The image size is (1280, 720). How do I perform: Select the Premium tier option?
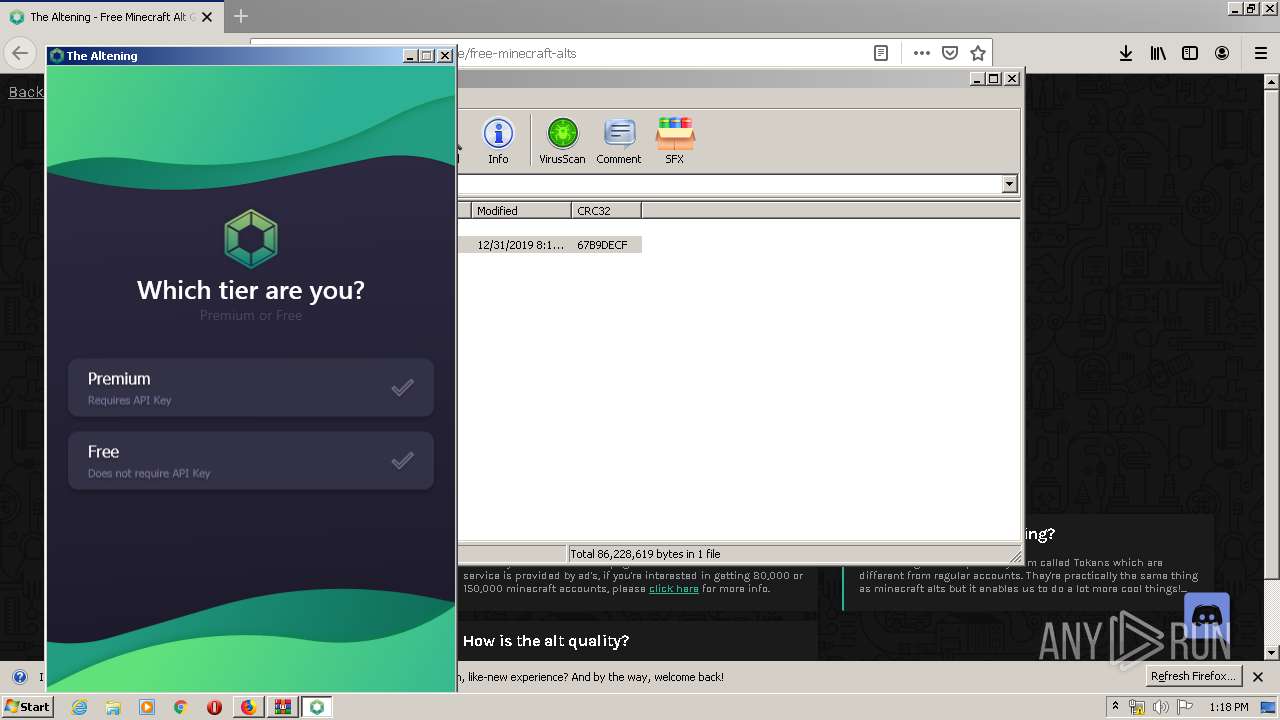pos(251,387)
